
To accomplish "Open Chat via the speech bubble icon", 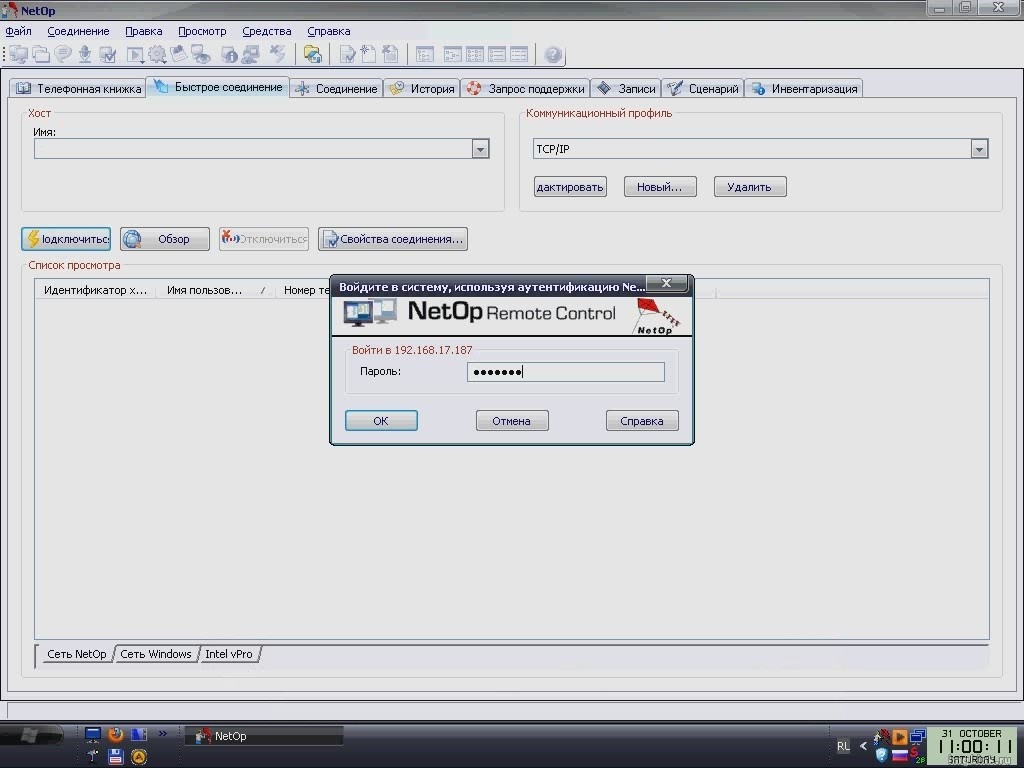I will click(x=63, y=55).
